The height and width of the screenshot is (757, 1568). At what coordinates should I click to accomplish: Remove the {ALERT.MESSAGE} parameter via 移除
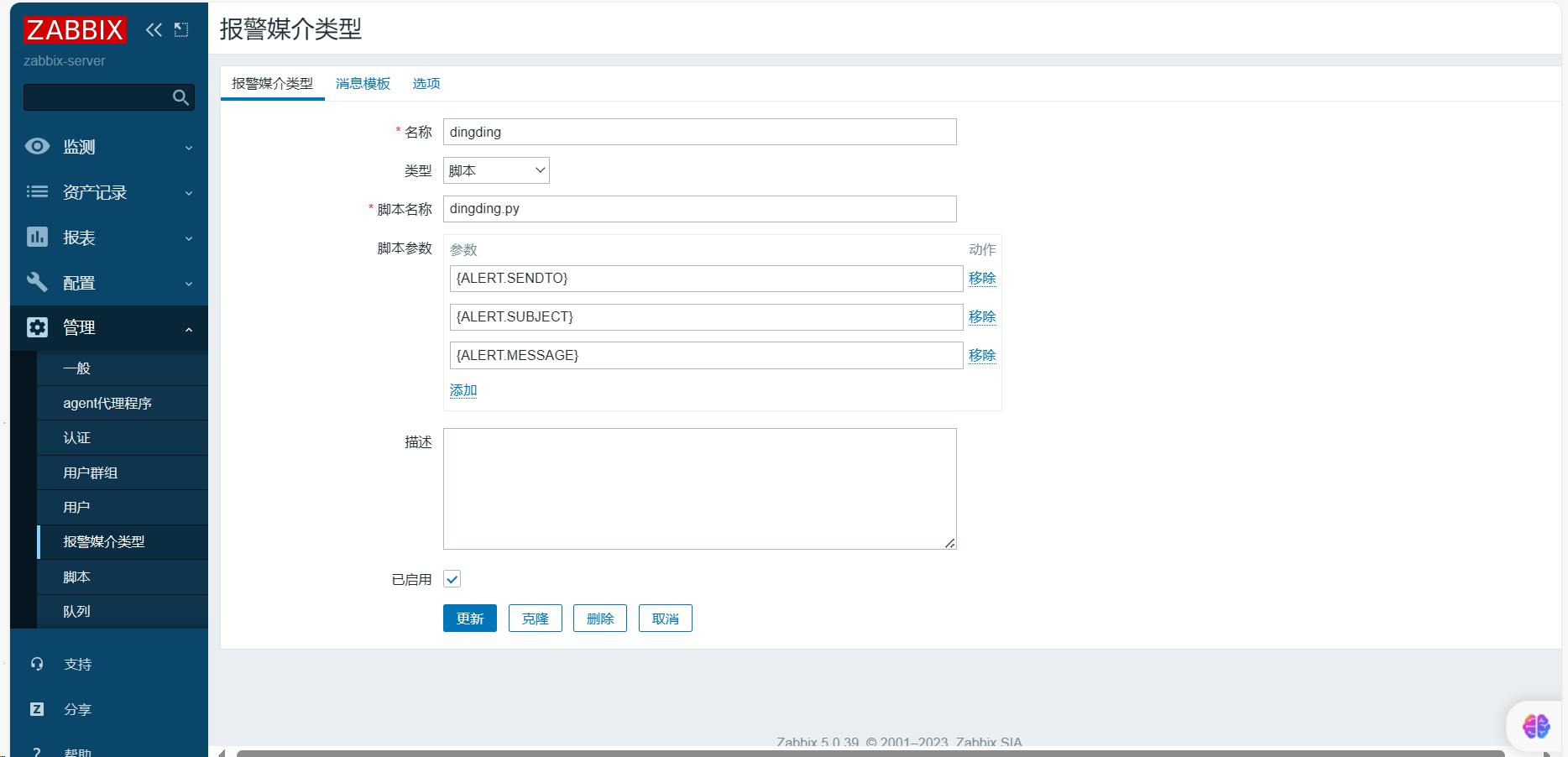pyautogui.click(x=982, y=355)
